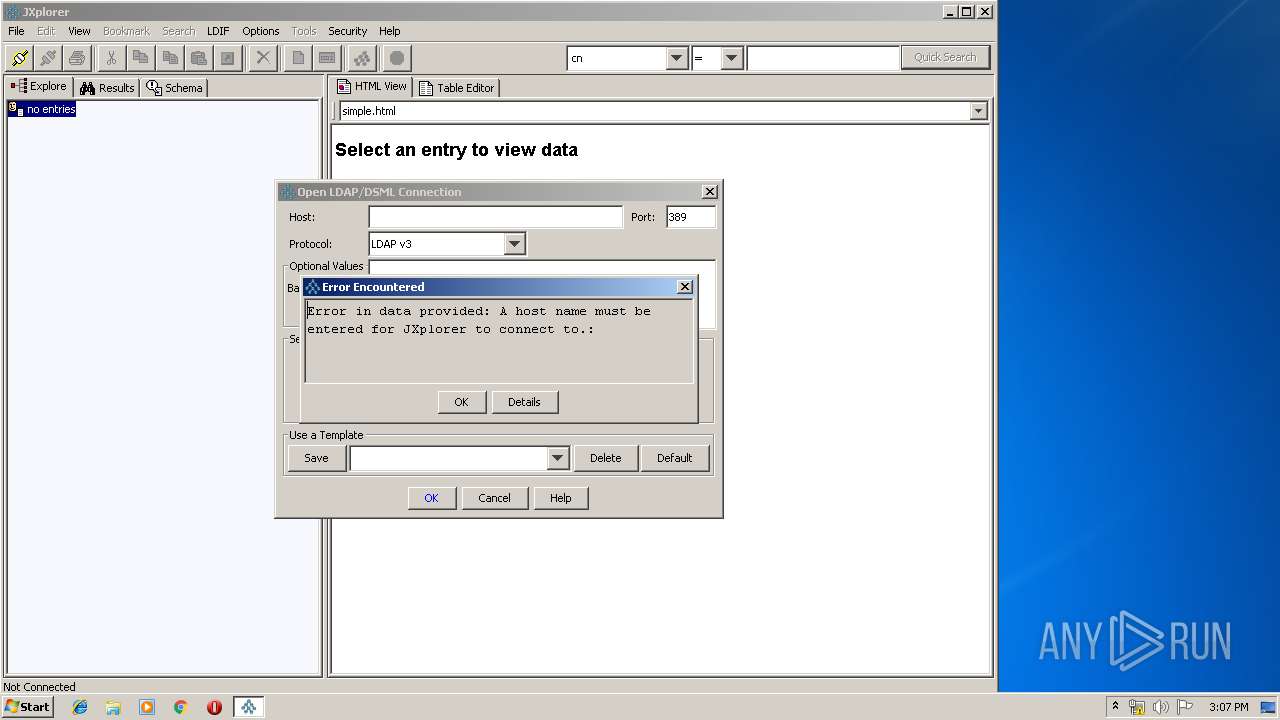The image size is (1280, 720).
Task: Click the Action Center flag icon
Action: pos(1185,707)
